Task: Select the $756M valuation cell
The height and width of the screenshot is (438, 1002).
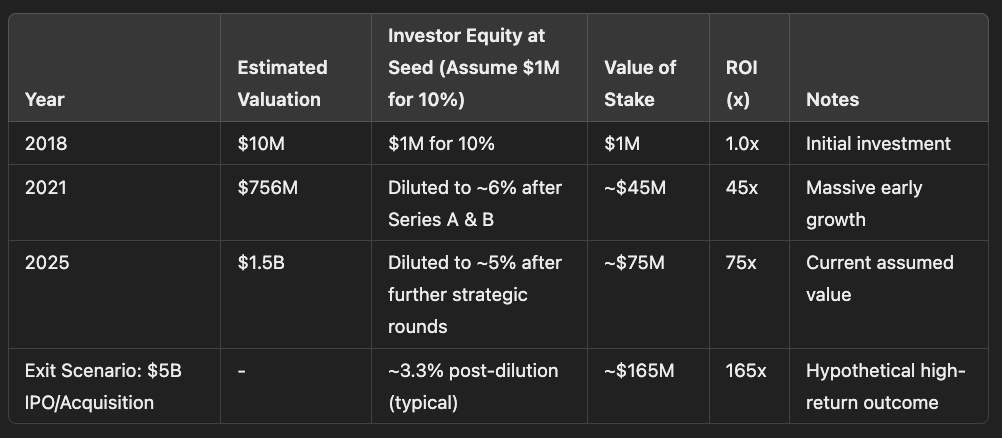Action: pyautogui.click(x=267, y=187)
